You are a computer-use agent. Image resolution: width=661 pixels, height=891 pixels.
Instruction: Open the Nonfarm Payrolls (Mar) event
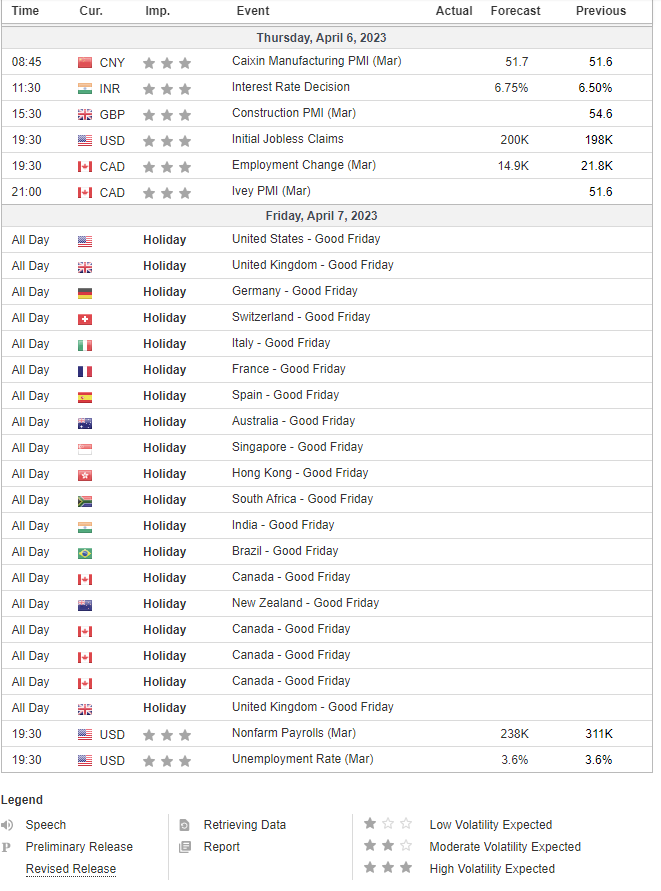point(294,733)
